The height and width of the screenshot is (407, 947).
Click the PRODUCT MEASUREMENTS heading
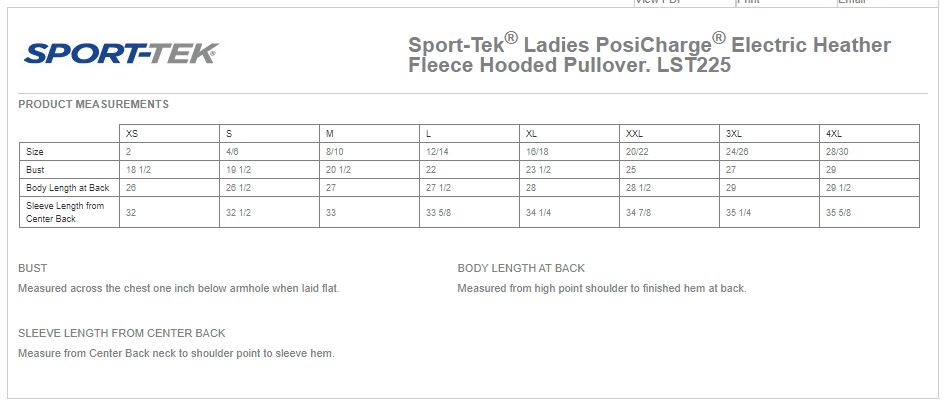(93, 104)
